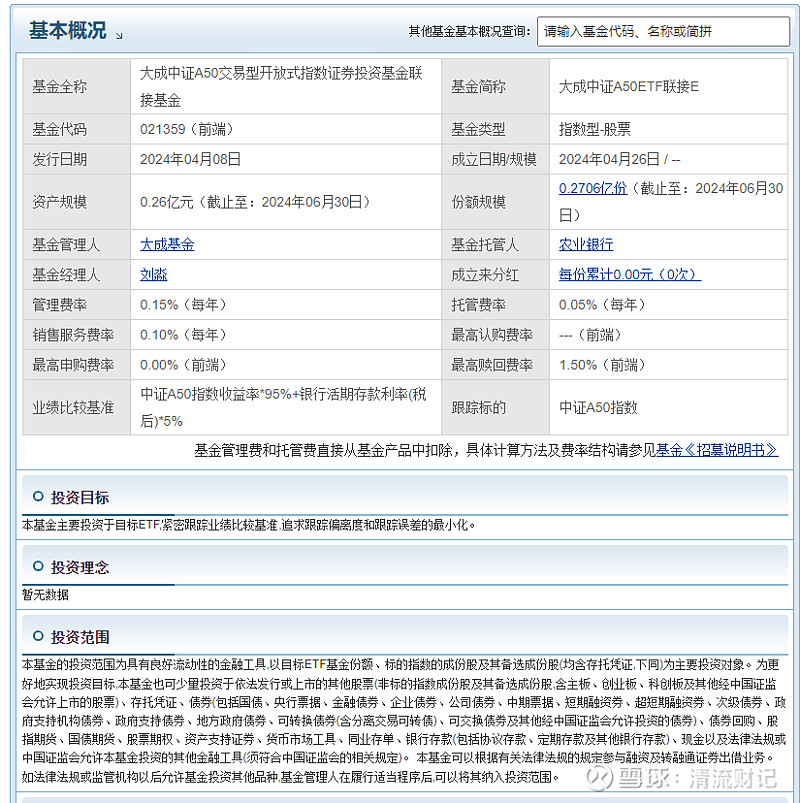Click the investment objective description sentence
The image size is (800, 803).
click(x=248, y=525)
